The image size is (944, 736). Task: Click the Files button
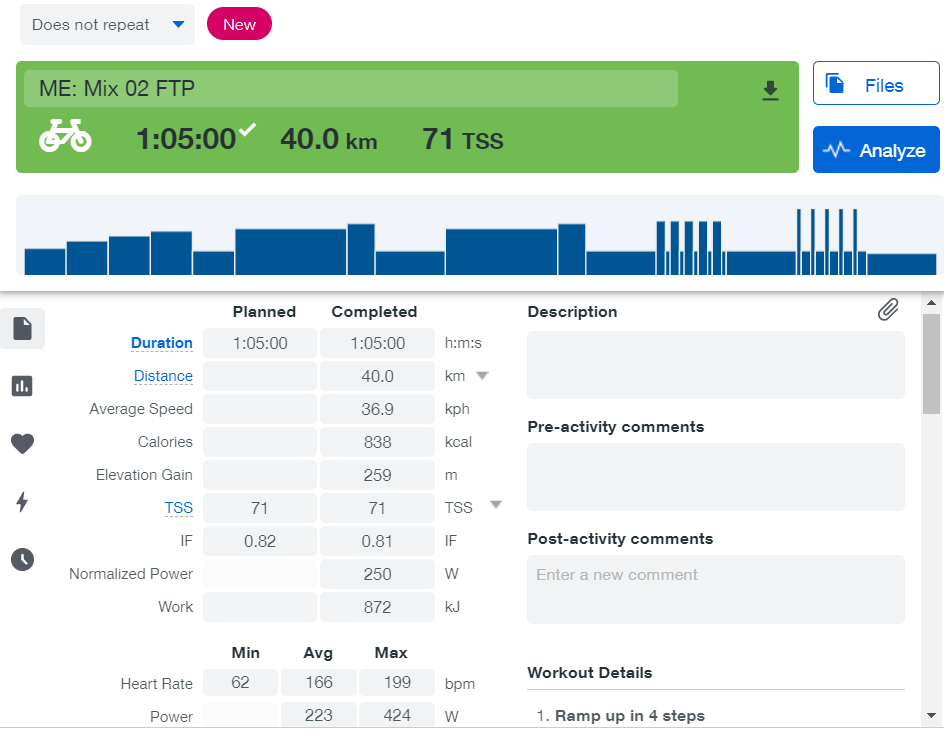(876, 86)
